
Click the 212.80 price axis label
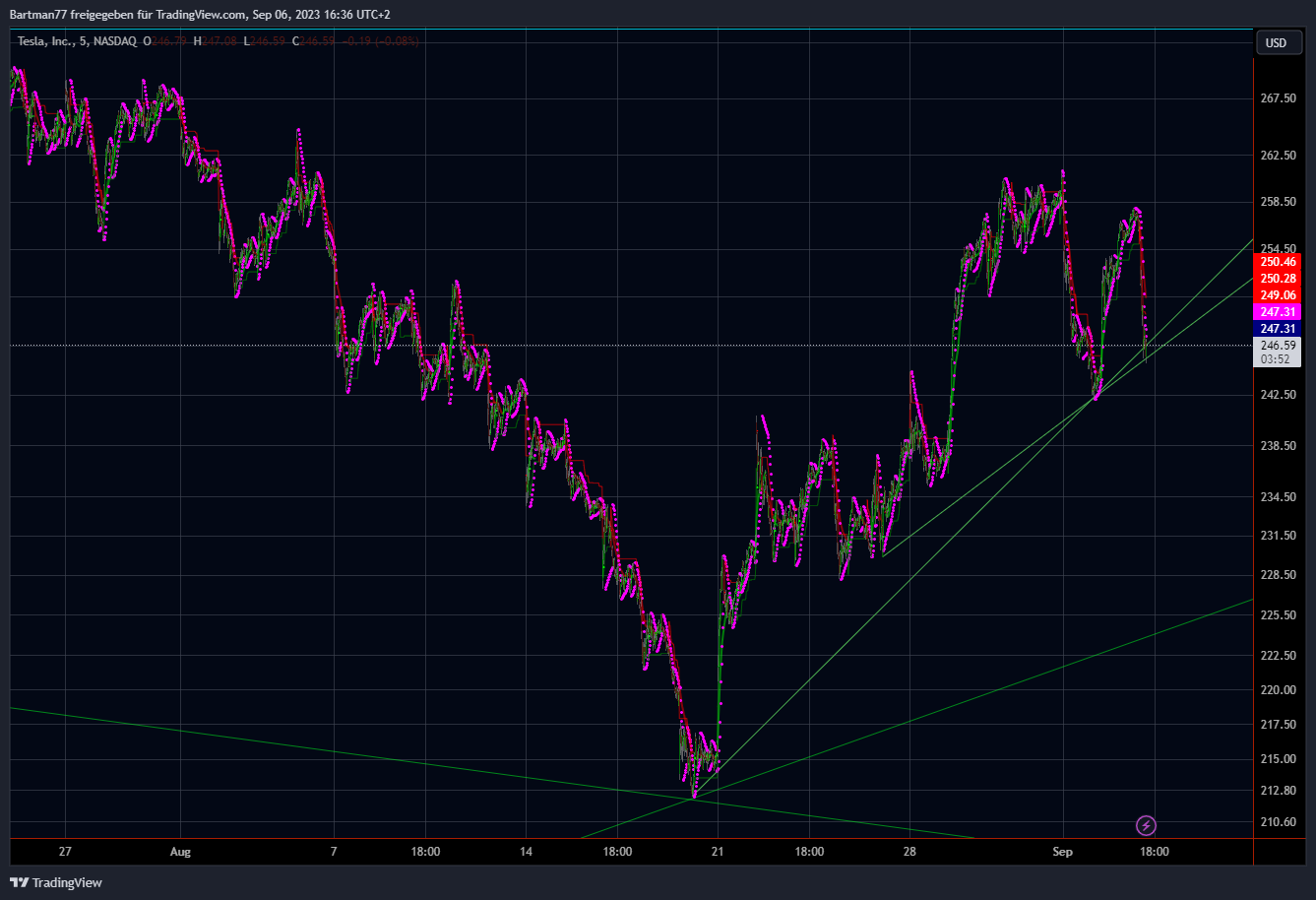(1278, 791)
